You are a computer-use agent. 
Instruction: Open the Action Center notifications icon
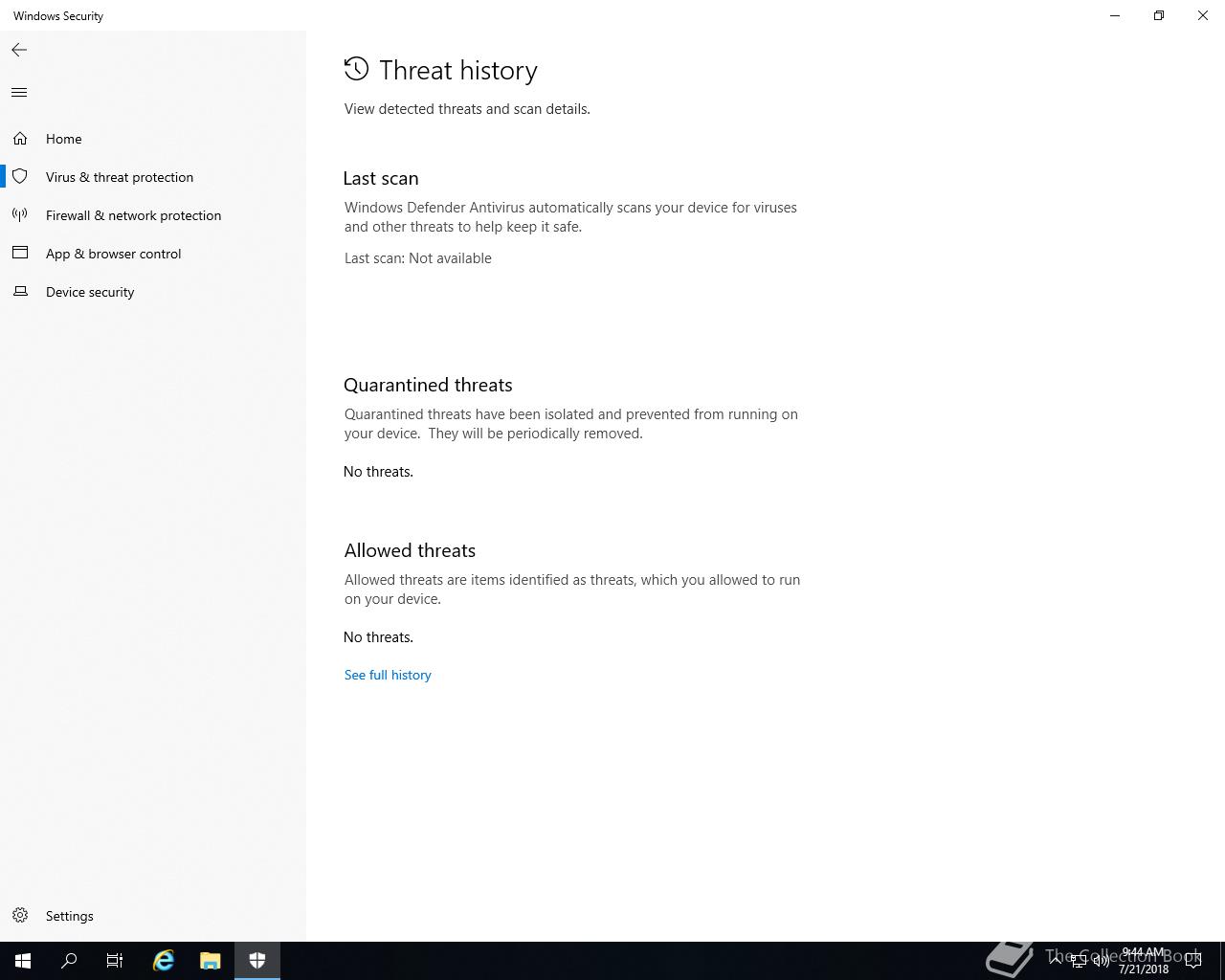point(1193,961)
